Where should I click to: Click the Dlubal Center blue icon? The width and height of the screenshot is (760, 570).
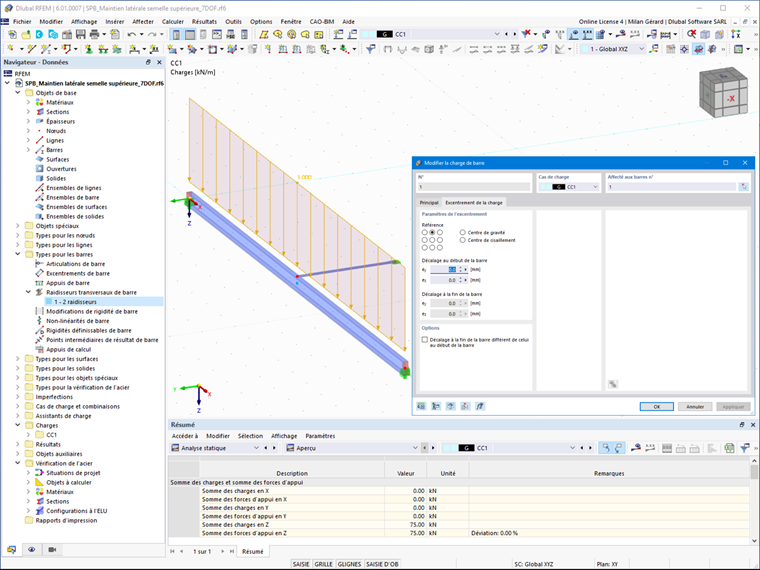39,34
